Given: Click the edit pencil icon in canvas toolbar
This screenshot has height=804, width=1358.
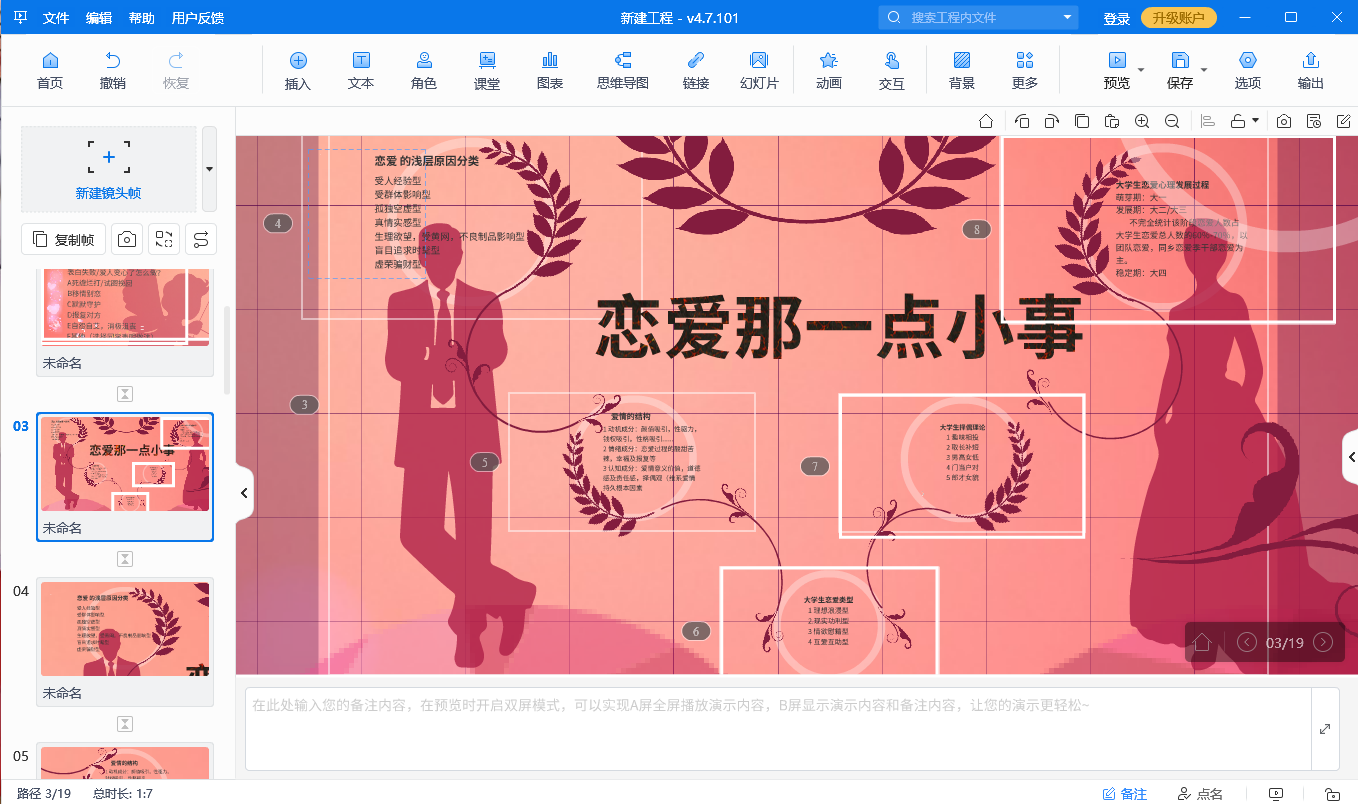Looking at the screenshot, I should pyautogui.click(x=1344, y=121).
